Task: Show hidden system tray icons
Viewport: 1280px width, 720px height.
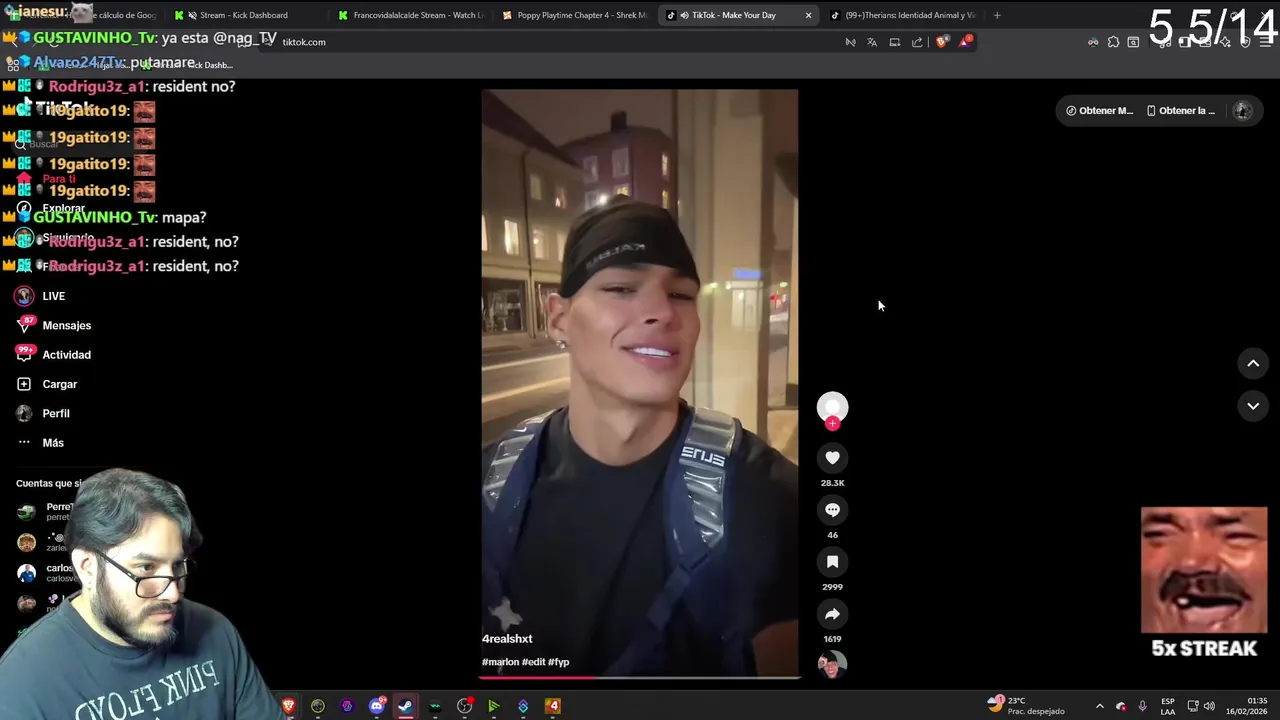Action: click(1100, 706)
